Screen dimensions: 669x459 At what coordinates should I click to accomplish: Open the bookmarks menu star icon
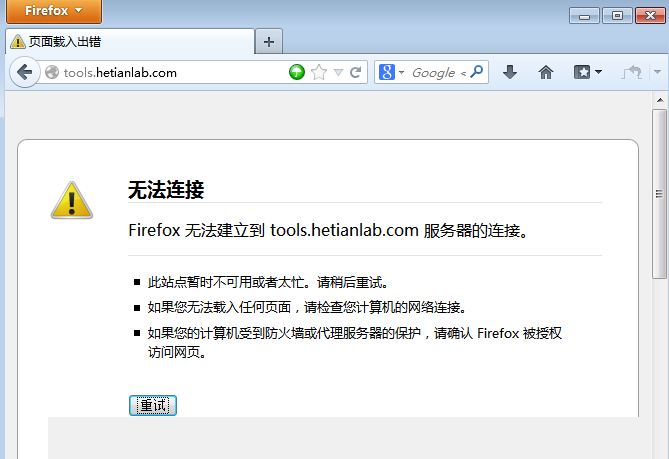[582, 72]
